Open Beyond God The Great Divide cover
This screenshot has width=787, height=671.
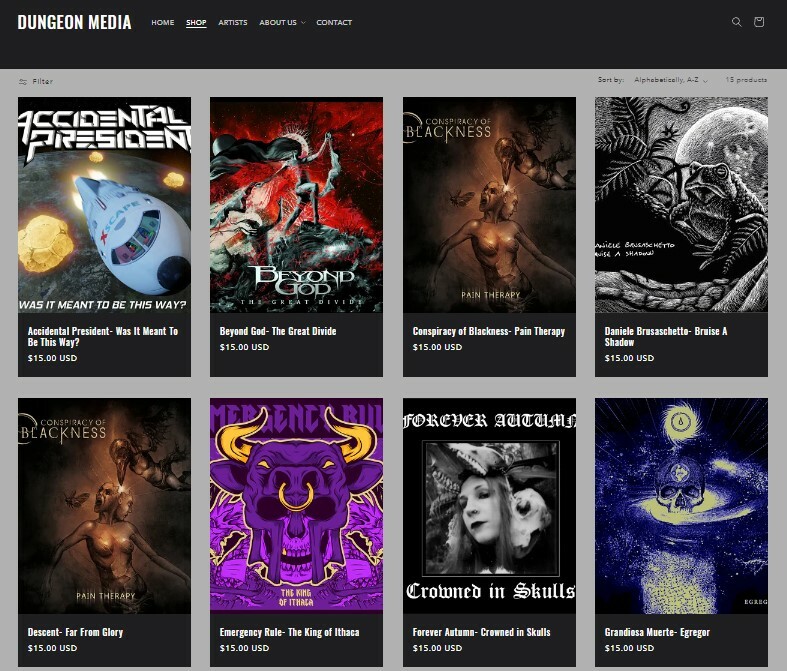pyautogui.click(x=296, y=205)
